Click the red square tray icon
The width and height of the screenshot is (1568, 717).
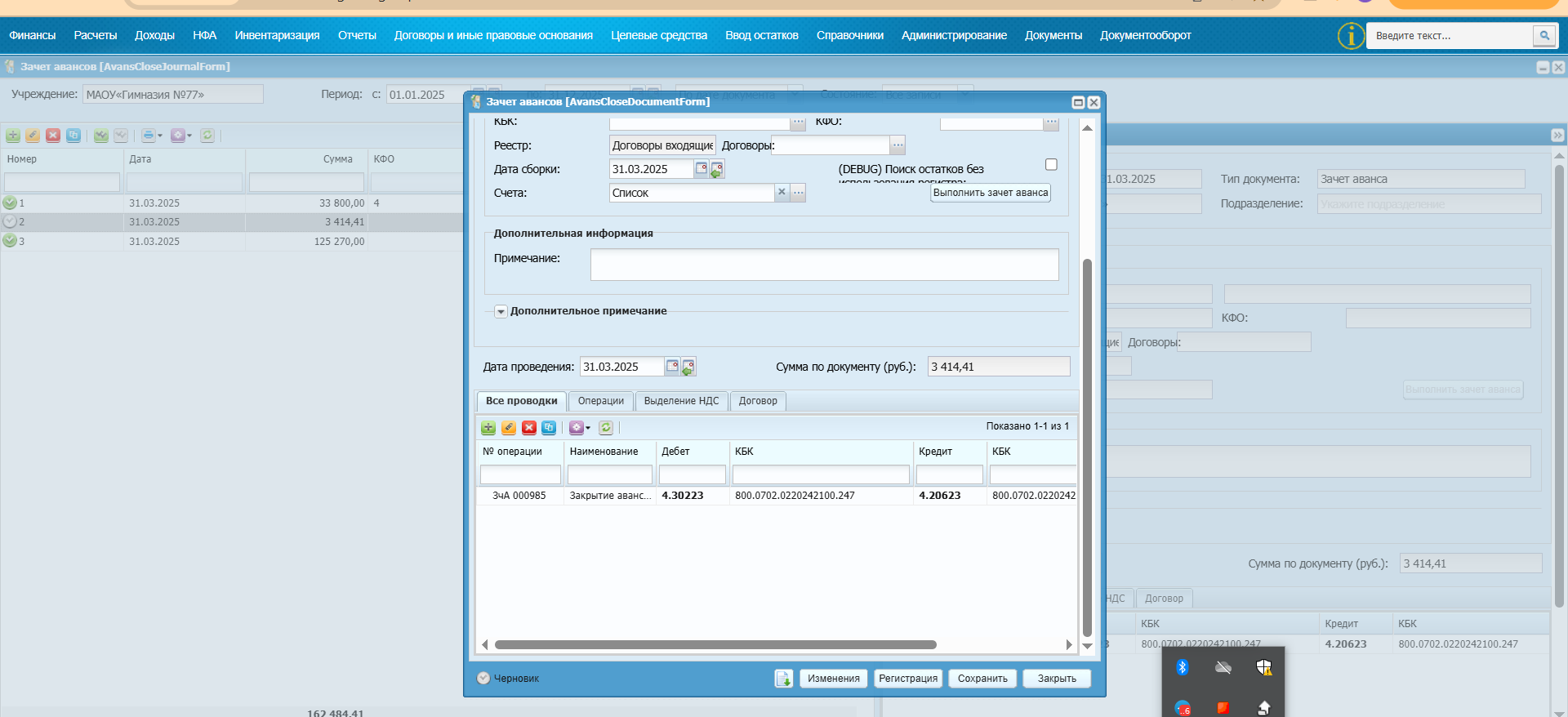(x=1223, y=707)
